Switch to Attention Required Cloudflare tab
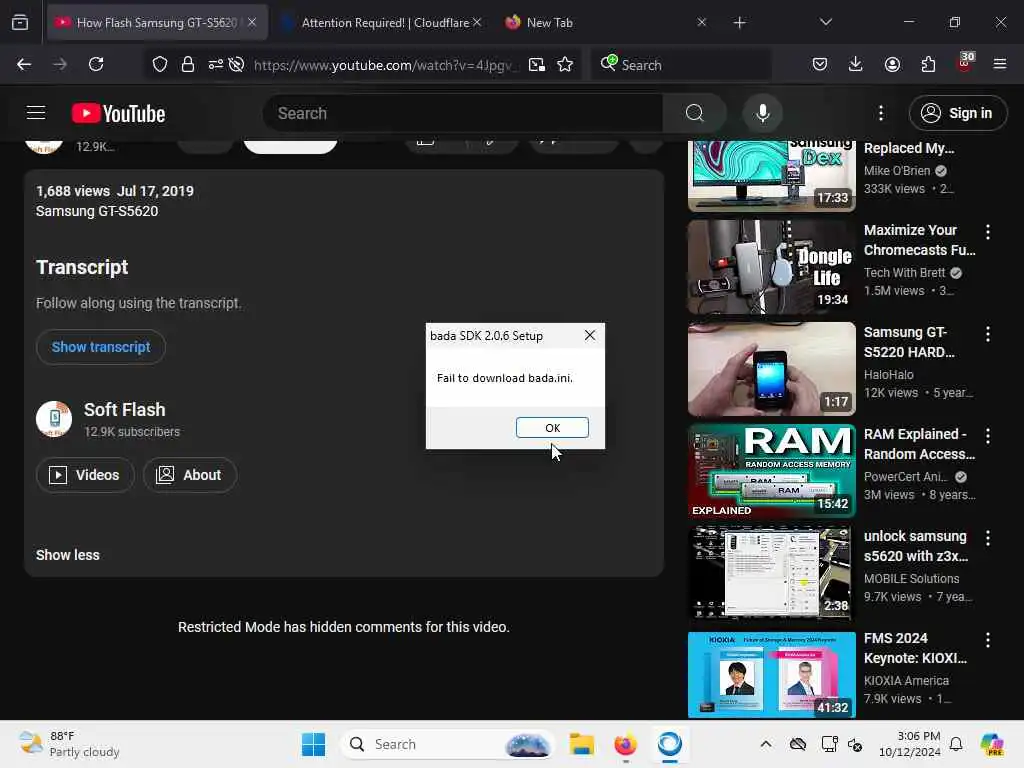The height and width of the screenshot is (768, 1024). [x=384, y=22]
